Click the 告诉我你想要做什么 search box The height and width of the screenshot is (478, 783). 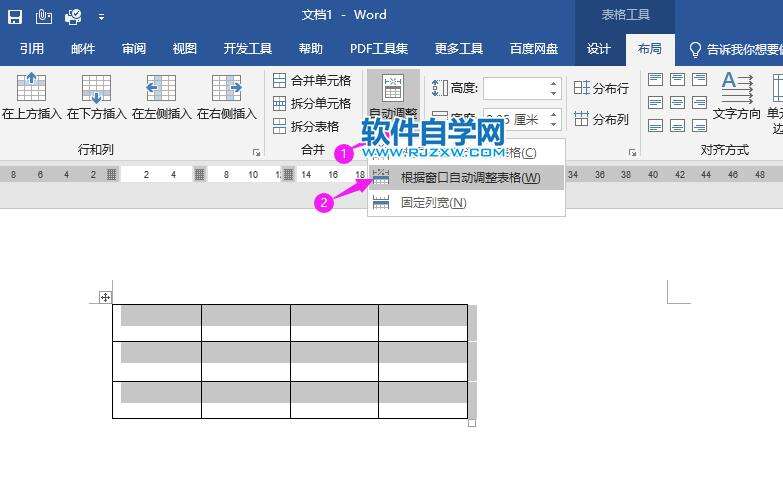[x=735, y=49]
